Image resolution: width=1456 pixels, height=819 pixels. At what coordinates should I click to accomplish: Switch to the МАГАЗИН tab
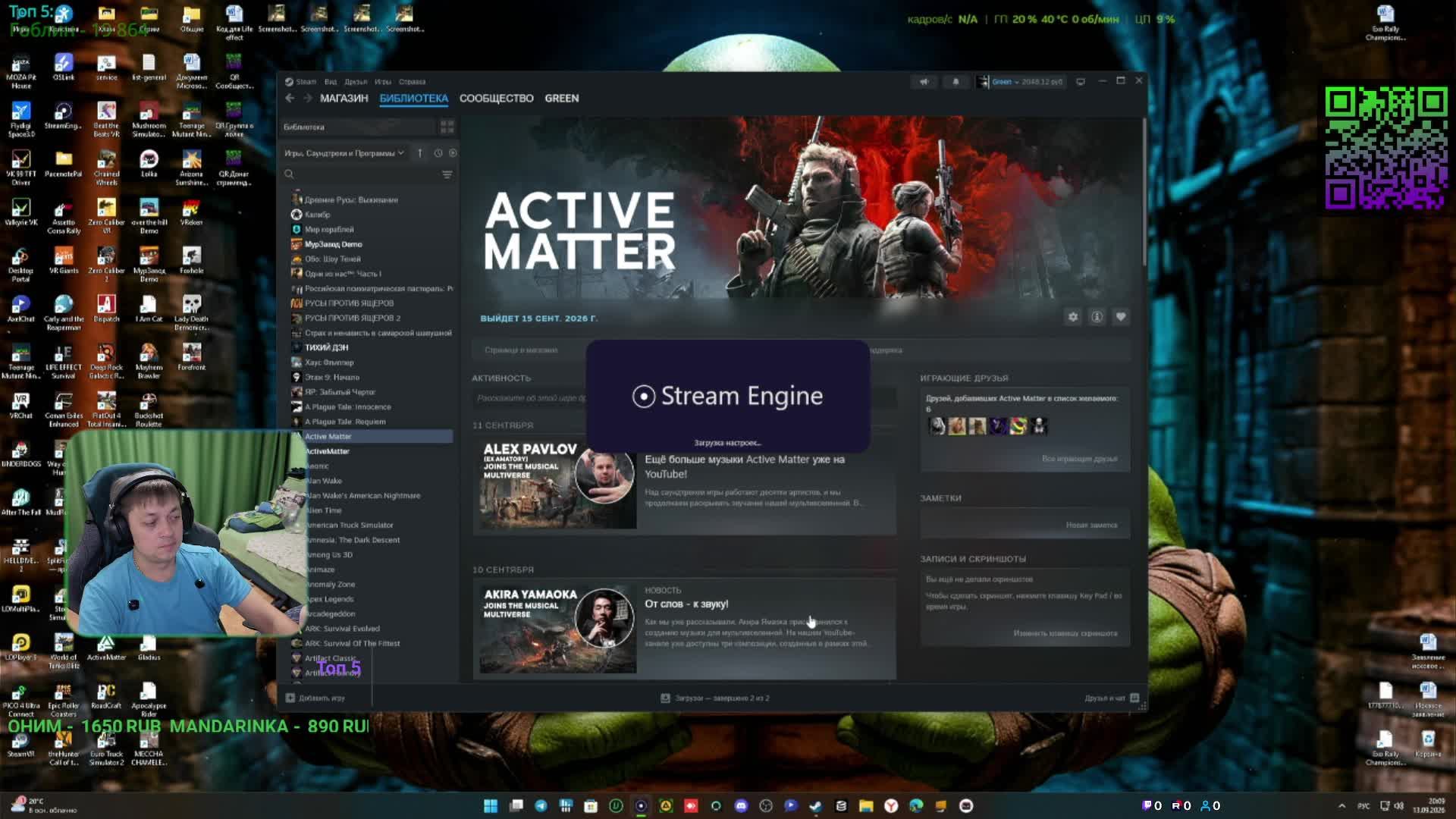(x=344, y=99)
